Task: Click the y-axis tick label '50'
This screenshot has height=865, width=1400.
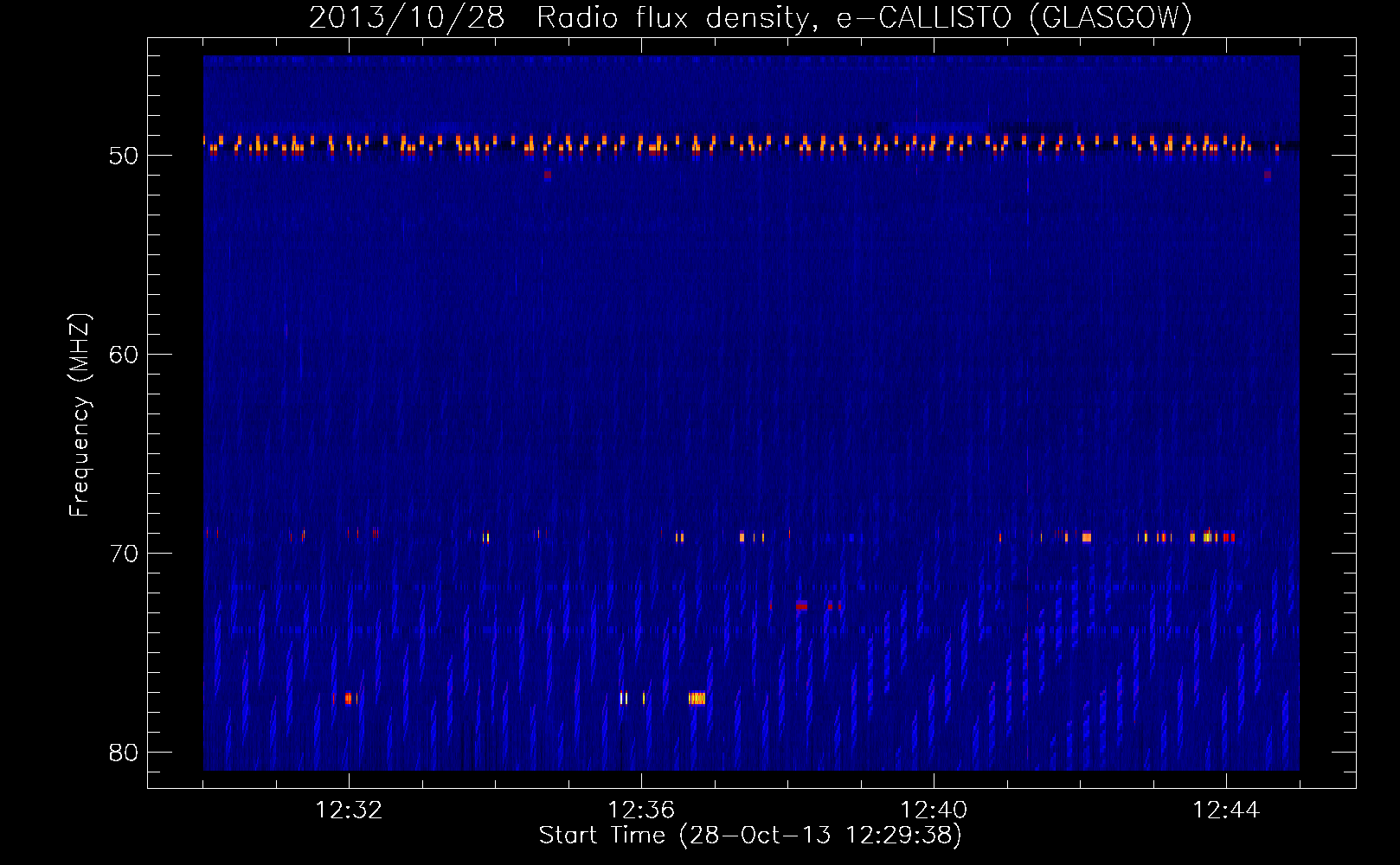Action: tap(124, 156)
